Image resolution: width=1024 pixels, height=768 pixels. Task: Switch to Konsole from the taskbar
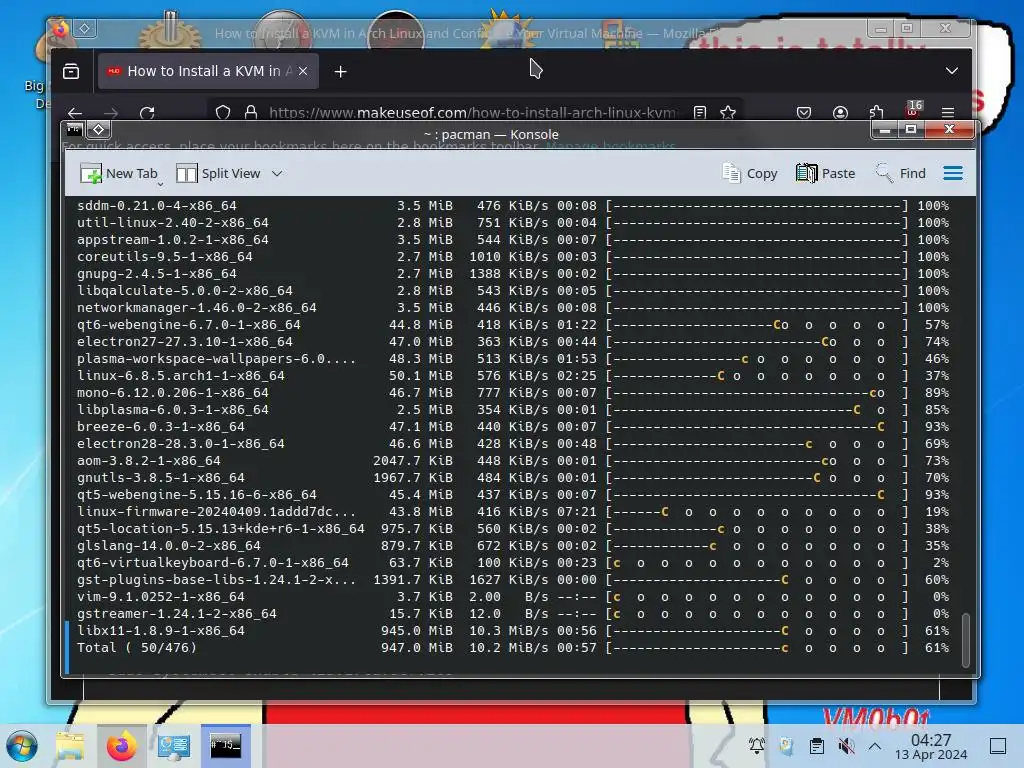point(225,746)
